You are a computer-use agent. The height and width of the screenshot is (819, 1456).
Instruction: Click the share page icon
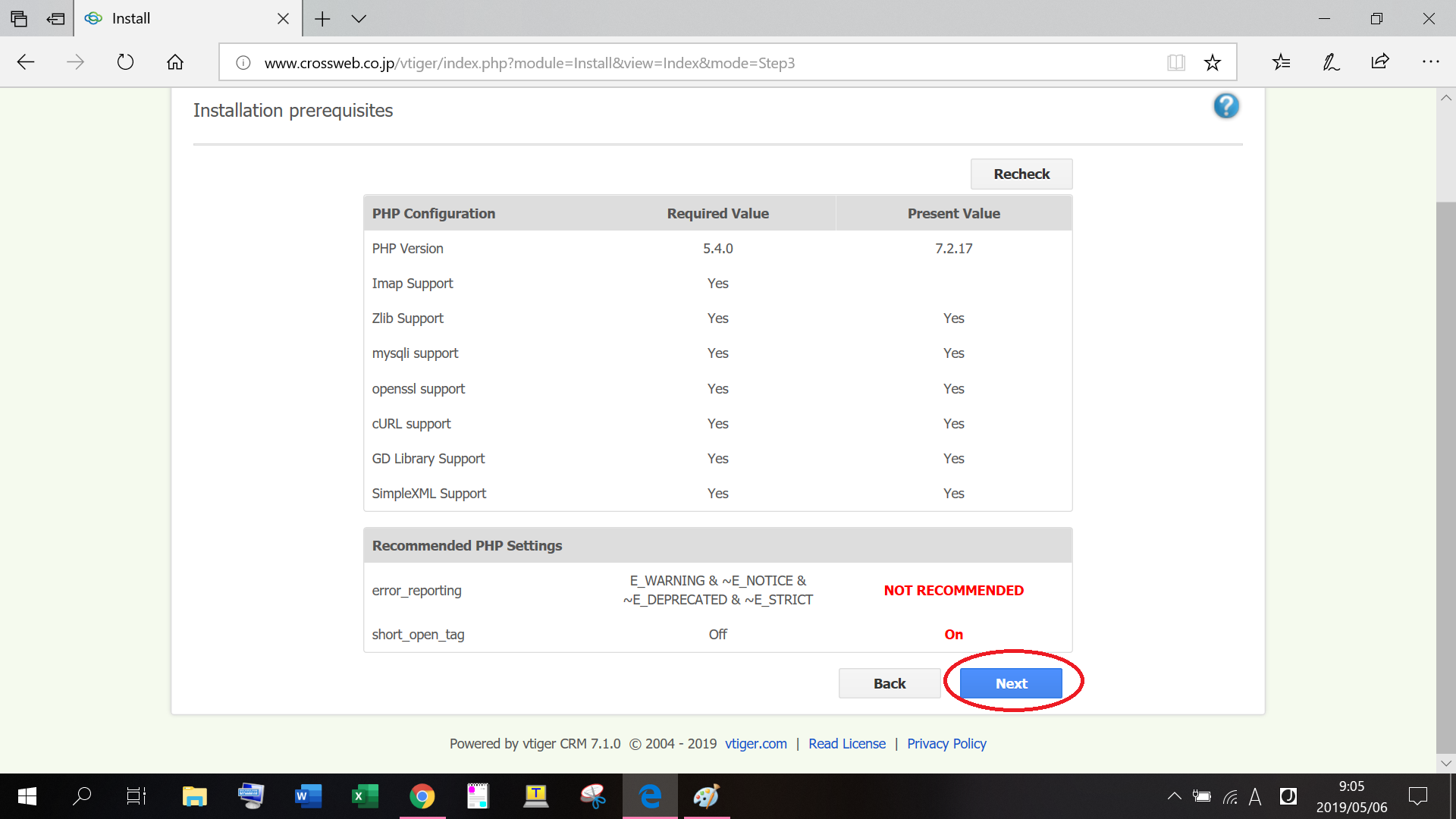(x=1380, y=62)
